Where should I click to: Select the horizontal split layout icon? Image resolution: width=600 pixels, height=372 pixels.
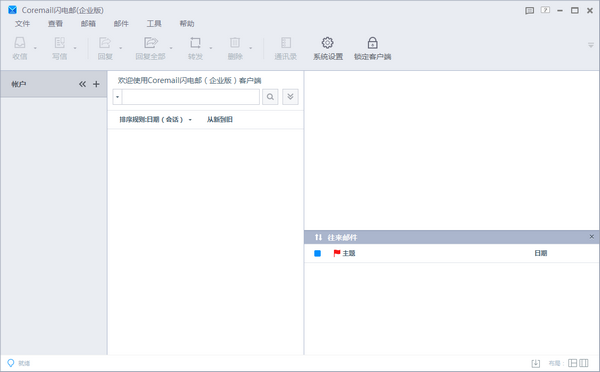[572, 363]
